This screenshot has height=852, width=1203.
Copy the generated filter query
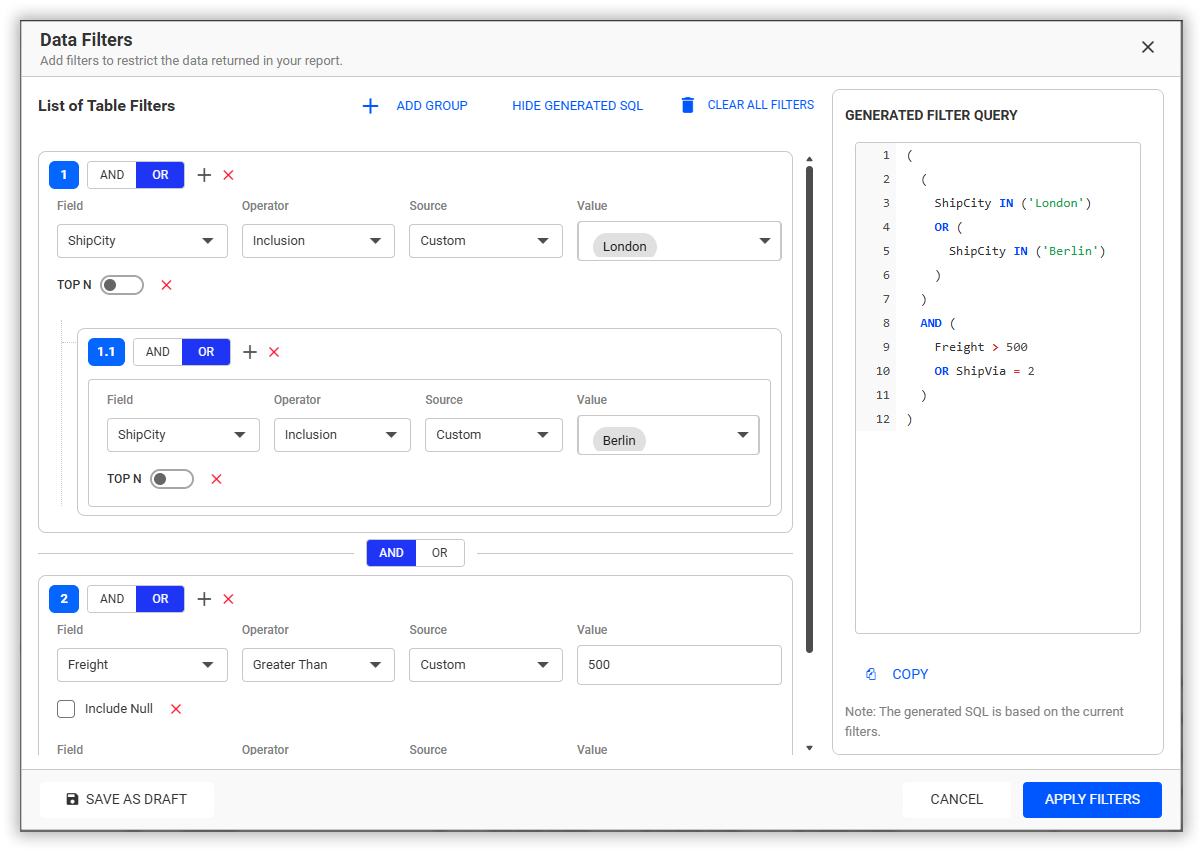tap(897, 674)
